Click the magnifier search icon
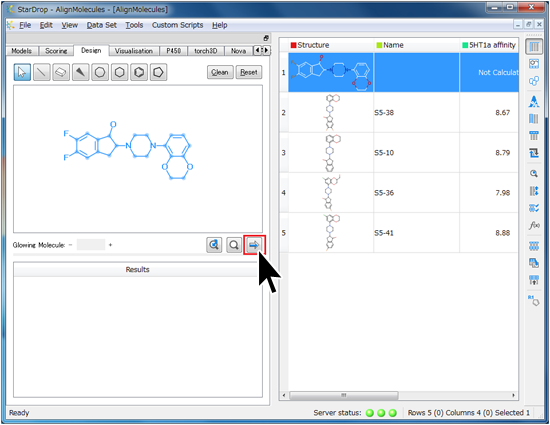The width and height of the screenshot is (550, 425). click(x=234, y=245)
